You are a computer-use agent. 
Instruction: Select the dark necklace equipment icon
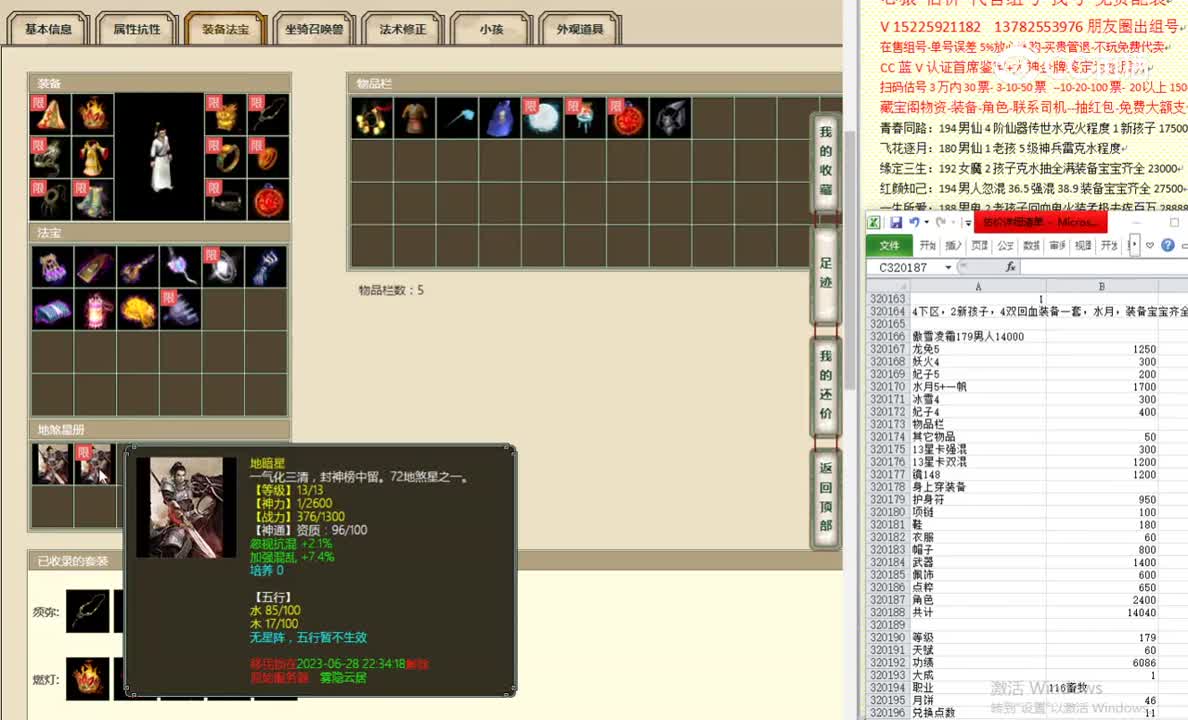point(268,114)
